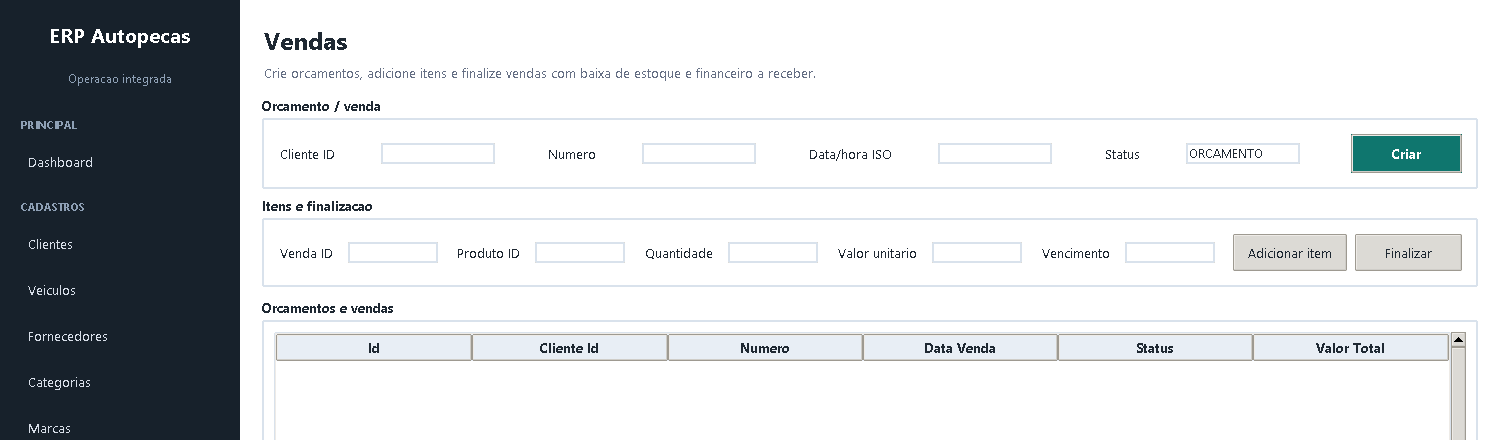Screen dimensions: 1500x440
Task: Focus the Venda ID input field
Action: click(393, 253)
